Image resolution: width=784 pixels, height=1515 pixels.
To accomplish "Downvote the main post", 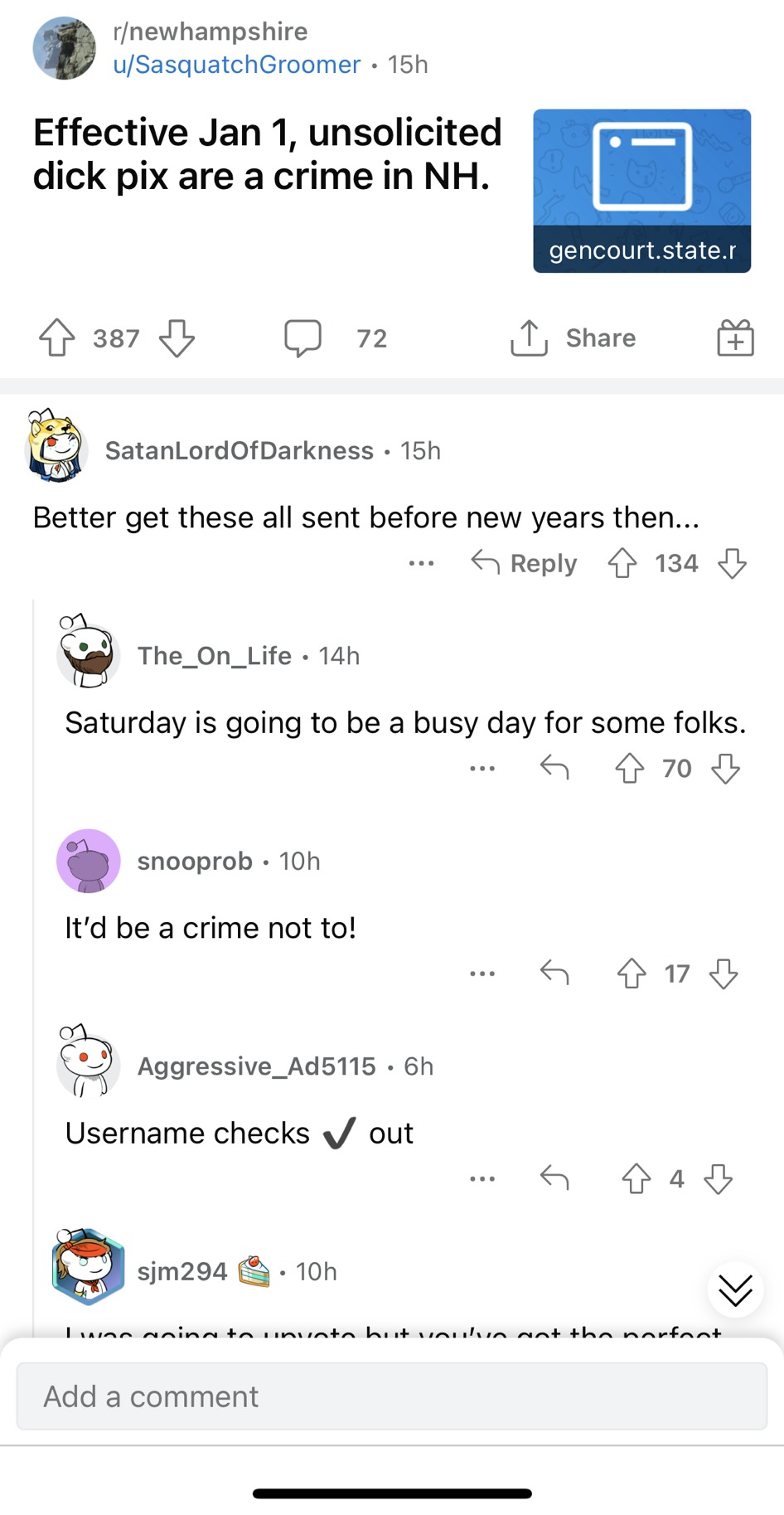I will point(177,337).
